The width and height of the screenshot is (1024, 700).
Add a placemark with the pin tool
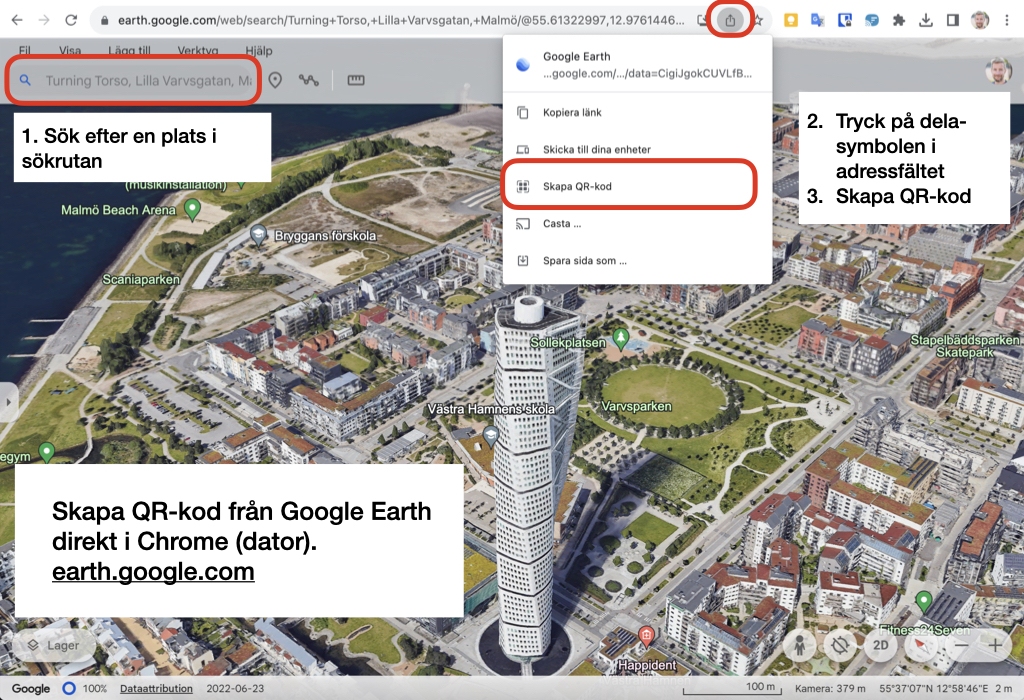276,80
